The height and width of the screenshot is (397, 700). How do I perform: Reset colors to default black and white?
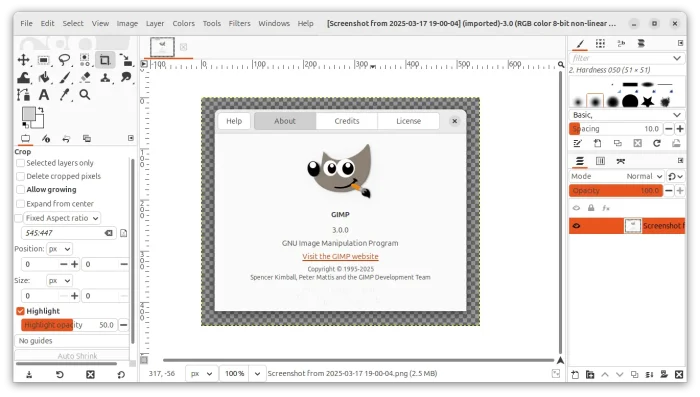coord(25,126)
